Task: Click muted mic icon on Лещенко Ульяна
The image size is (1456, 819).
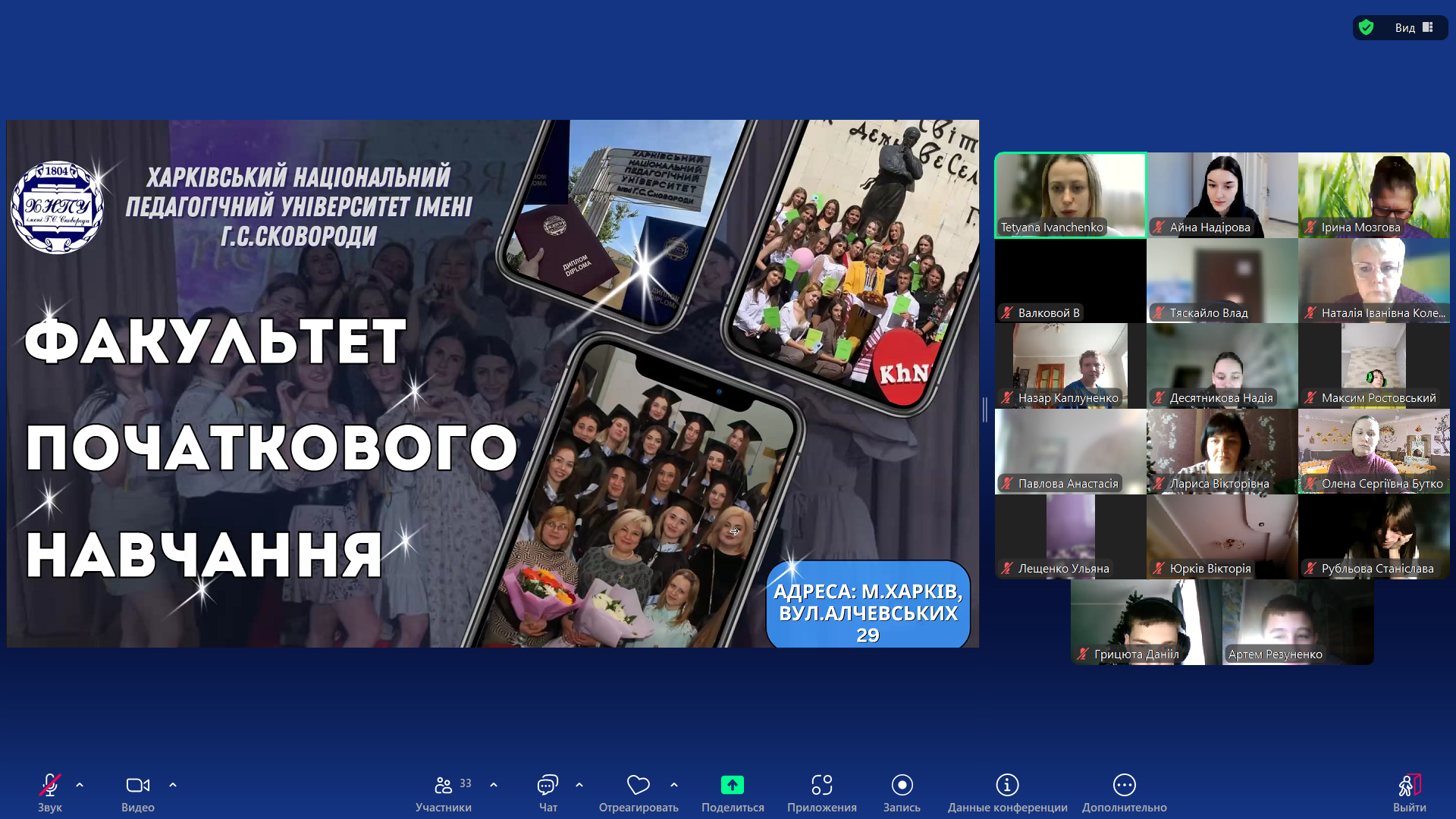Action: pos(1007,569)
